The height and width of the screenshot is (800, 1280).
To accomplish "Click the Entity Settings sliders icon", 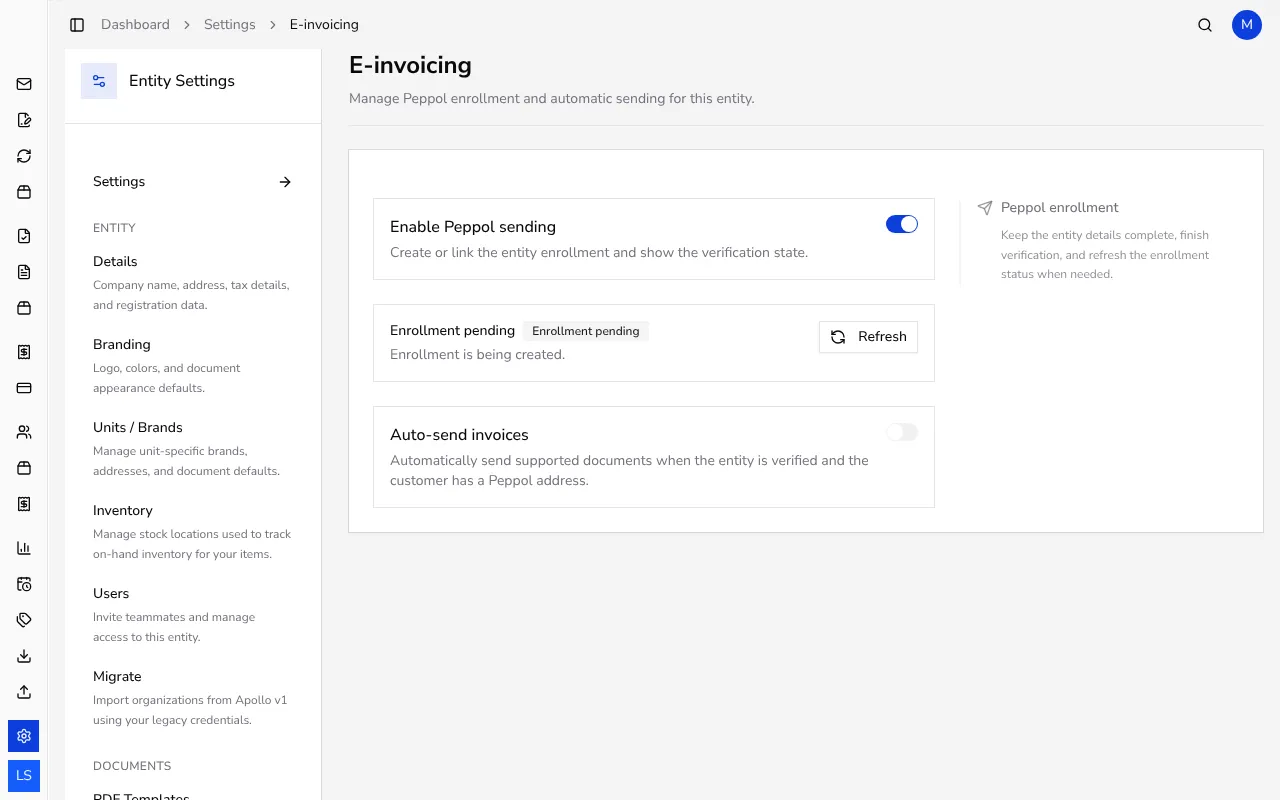I will 99,81.
